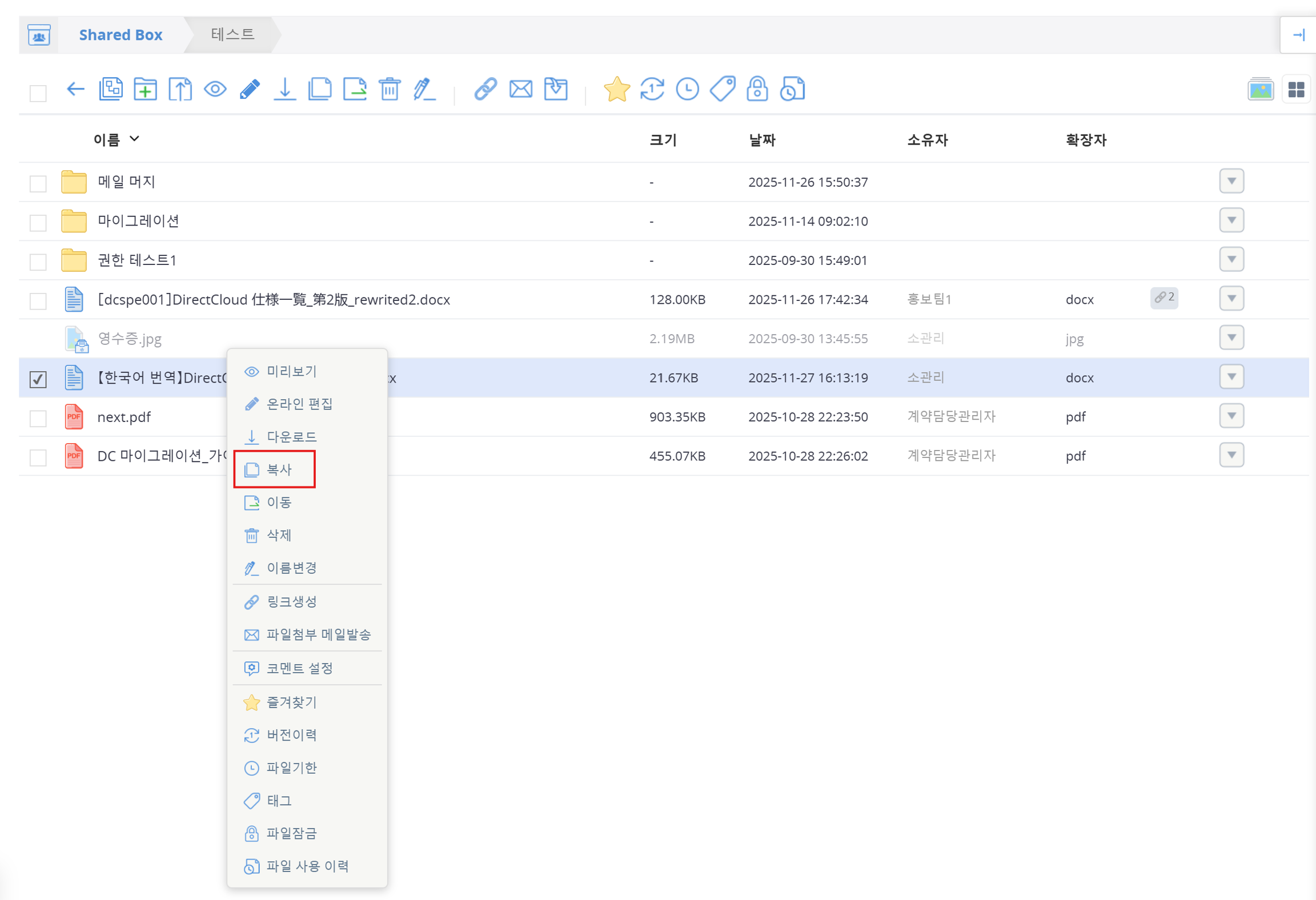
Task: Go to the Shared Box breadcrumb link
Action: (121, 35)
